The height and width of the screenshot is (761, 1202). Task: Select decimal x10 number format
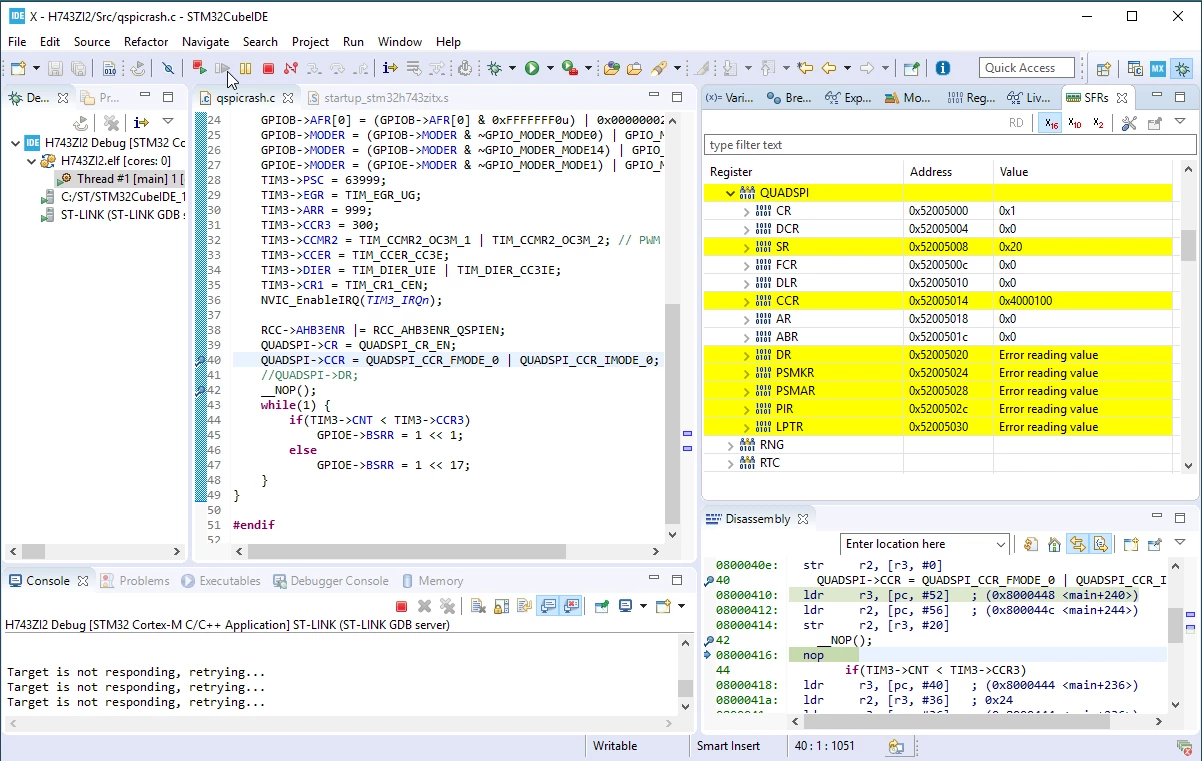click(x=1075, y=123)
